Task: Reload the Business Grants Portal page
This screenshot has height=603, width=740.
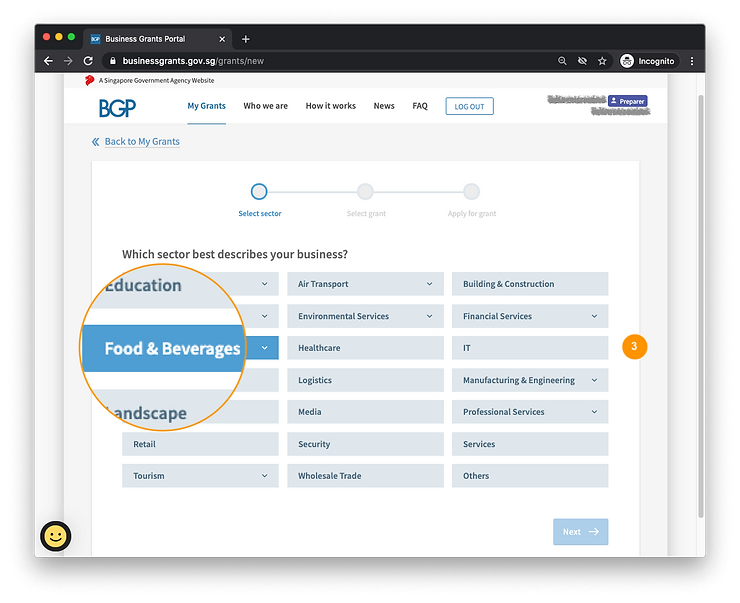Action: [x=88, y=61]
